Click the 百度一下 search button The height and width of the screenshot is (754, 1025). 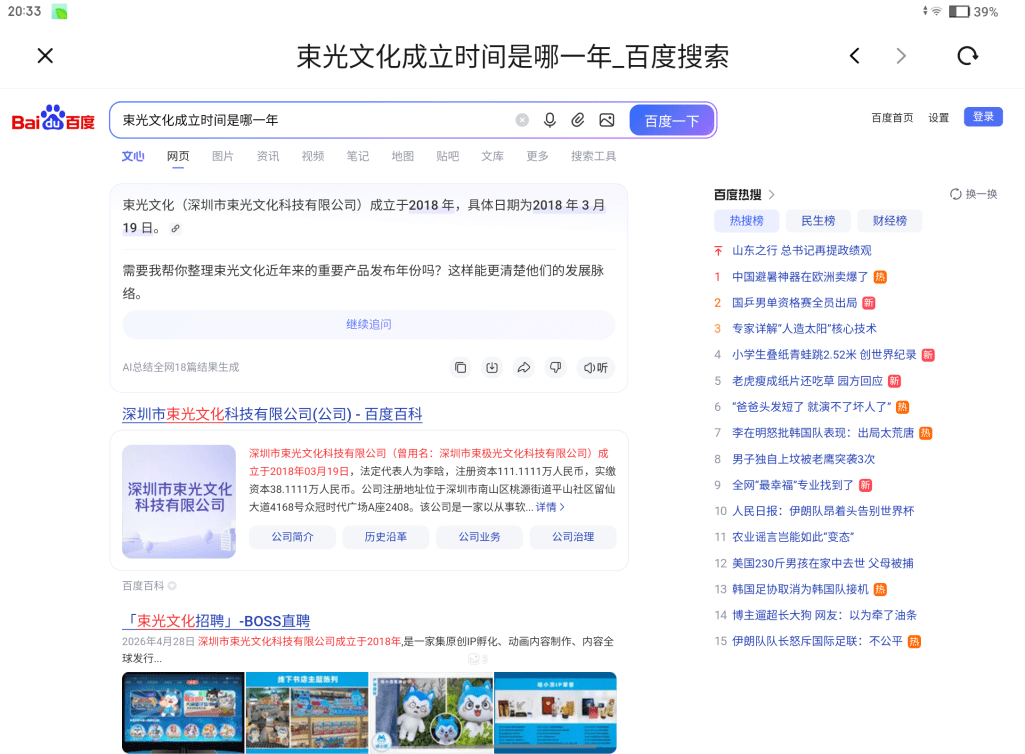[x=672, y=120]
